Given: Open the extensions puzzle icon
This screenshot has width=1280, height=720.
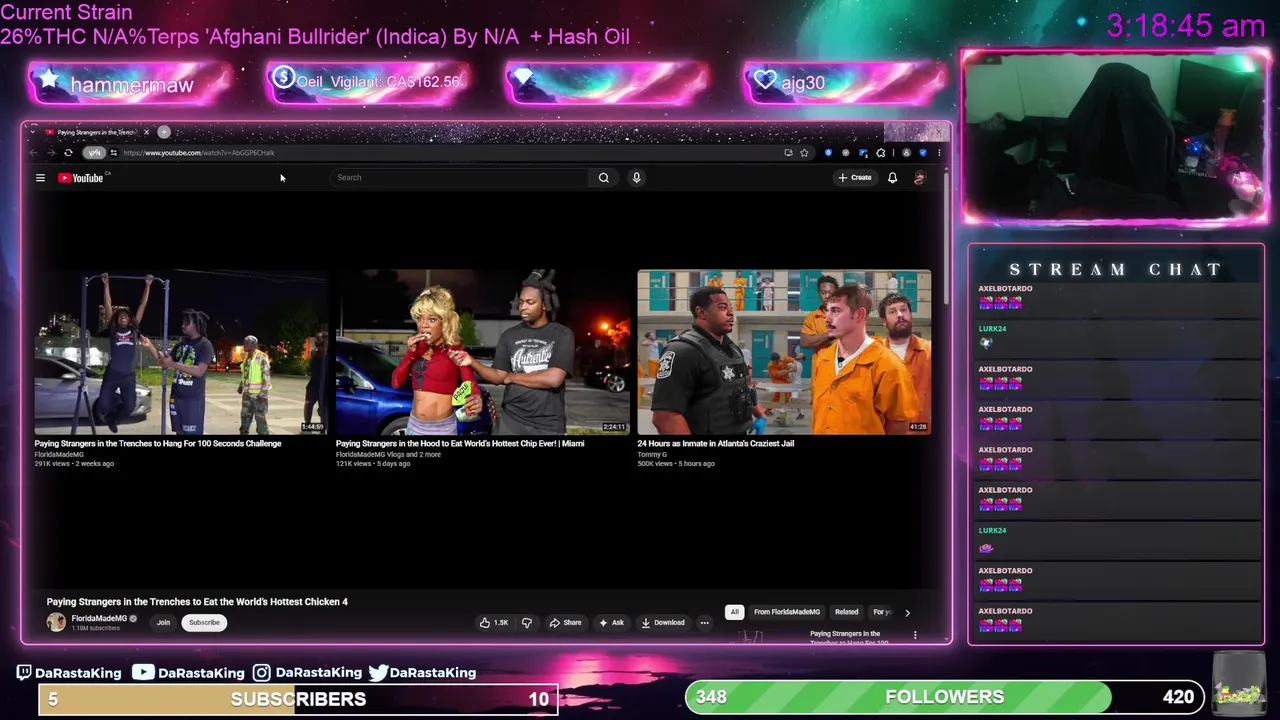Looking at the screenshot, I should pos(880,153).
